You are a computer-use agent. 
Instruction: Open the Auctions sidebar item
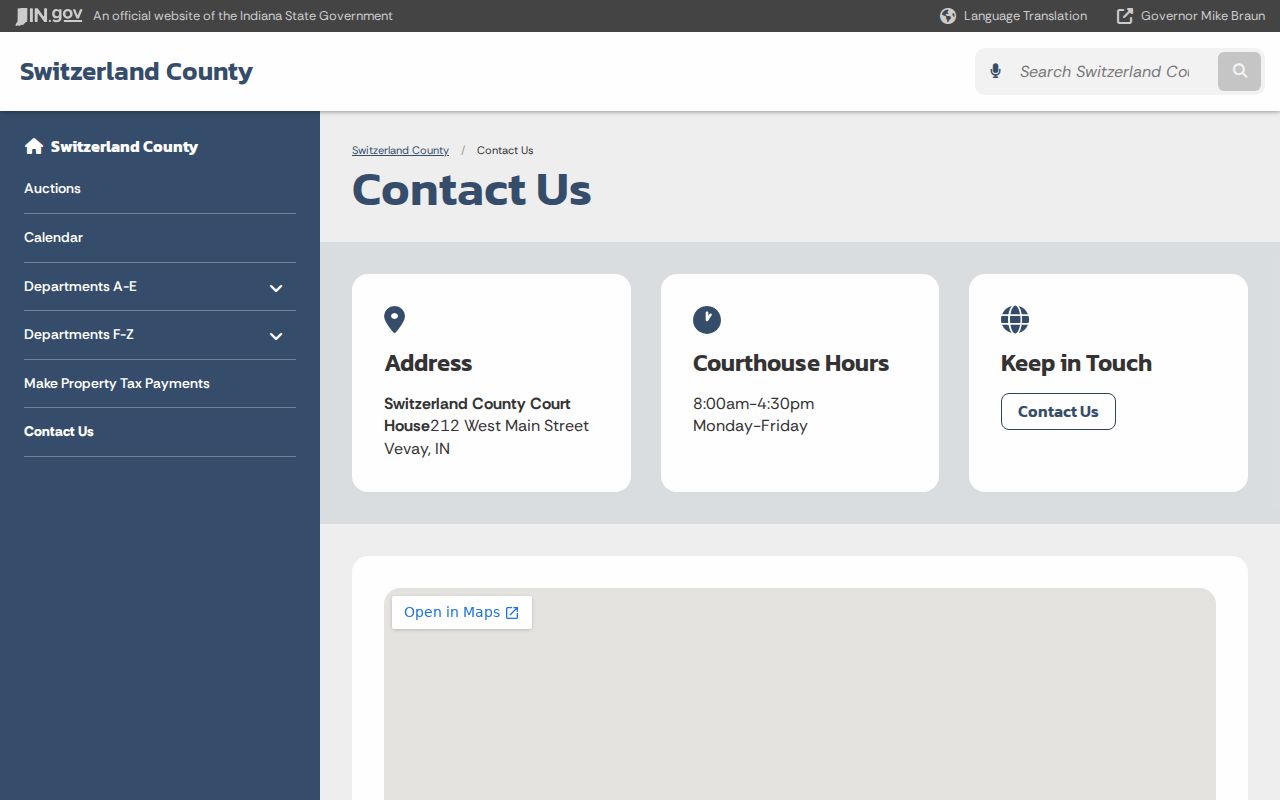click(52, 189)
